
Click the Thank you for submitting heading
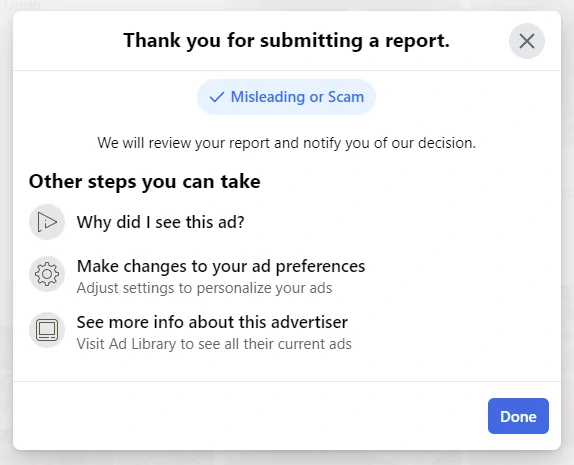pyautogui.click(x=286, y=40)
